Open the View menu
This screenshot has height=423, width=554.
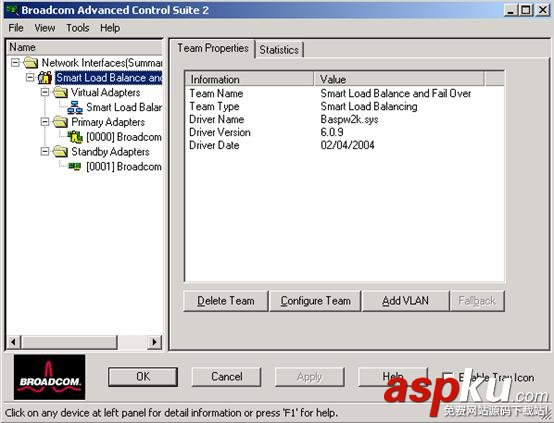pyautogui.click(x=45, y=28)
